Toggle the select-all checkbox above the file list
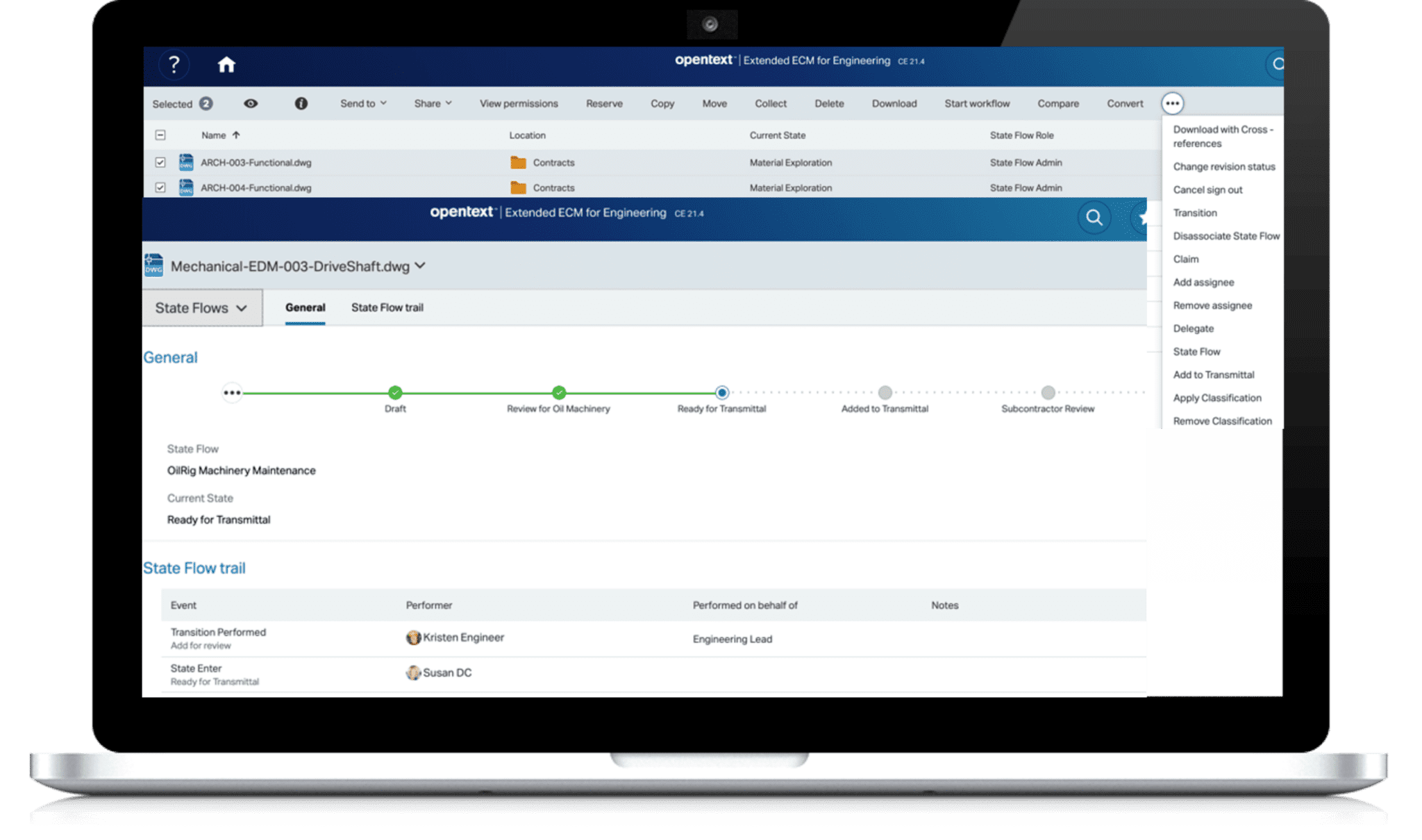The width and height of the screenshot is (1422, 840). tap(159, 135)
